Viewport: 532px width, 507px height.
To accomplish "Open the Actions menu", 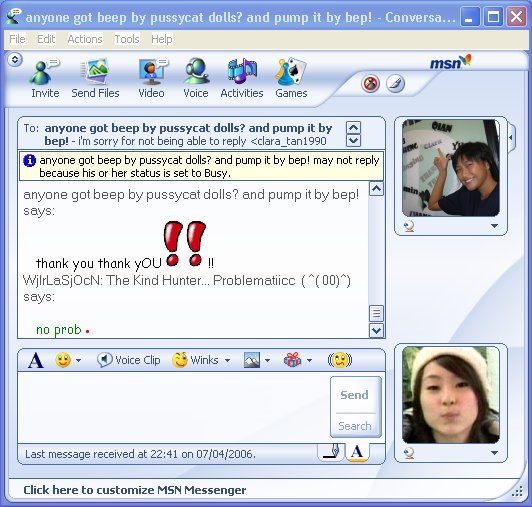I will point(85,39).
